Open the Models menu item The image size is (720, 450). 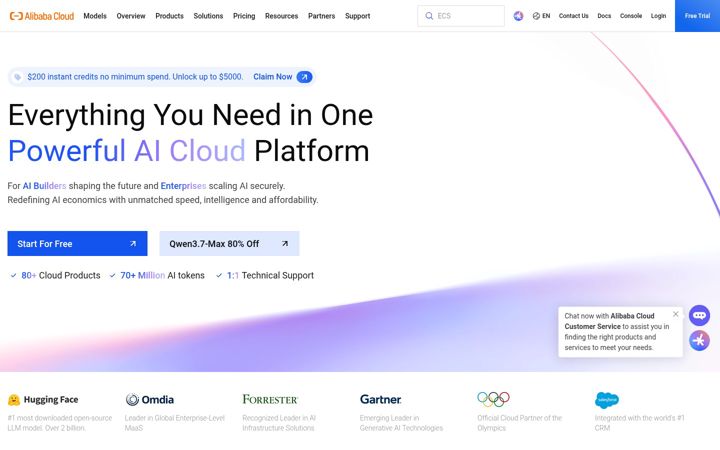coord(95,16)
